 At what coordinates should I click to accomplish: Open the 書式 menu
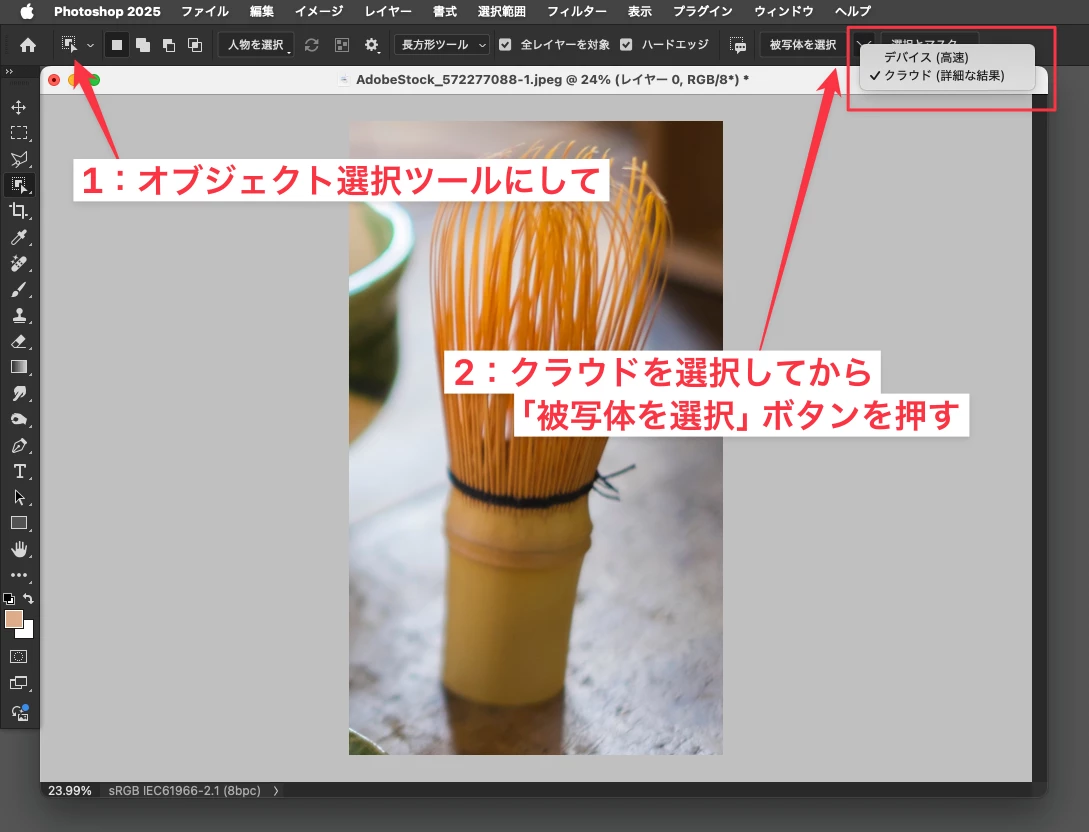[444, 11]
